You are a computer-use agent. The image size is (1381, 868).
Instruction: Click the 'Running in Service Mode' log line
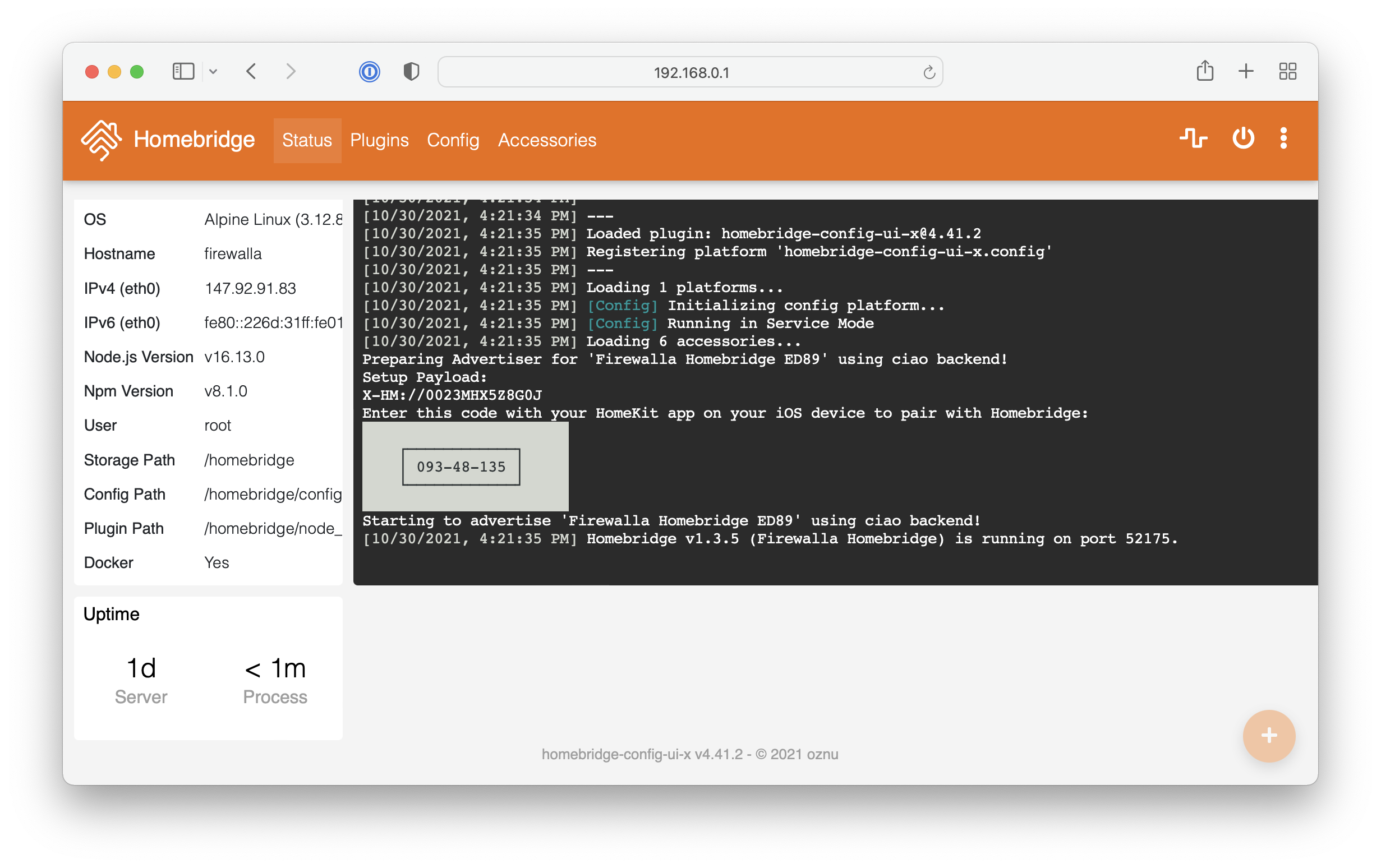[x=618, y=324]
